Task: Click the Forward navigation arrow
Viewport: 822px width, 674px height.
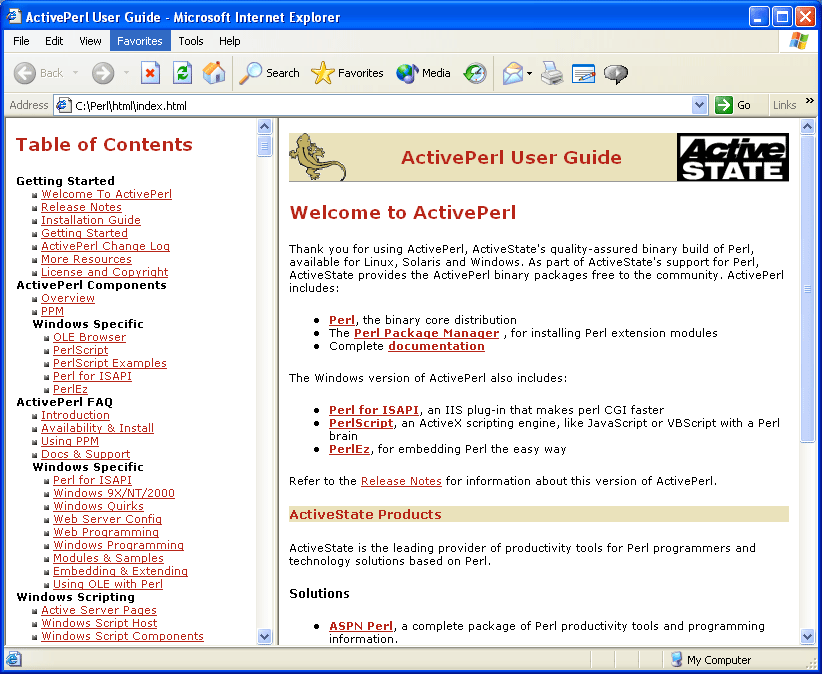Action: pos(103,73)
